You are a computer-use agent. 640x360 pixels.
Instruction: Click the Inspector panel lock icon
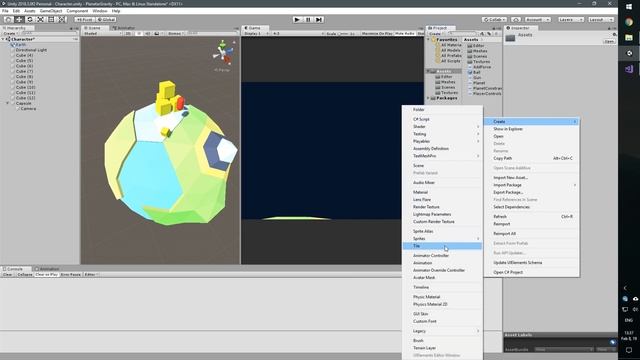609,28
